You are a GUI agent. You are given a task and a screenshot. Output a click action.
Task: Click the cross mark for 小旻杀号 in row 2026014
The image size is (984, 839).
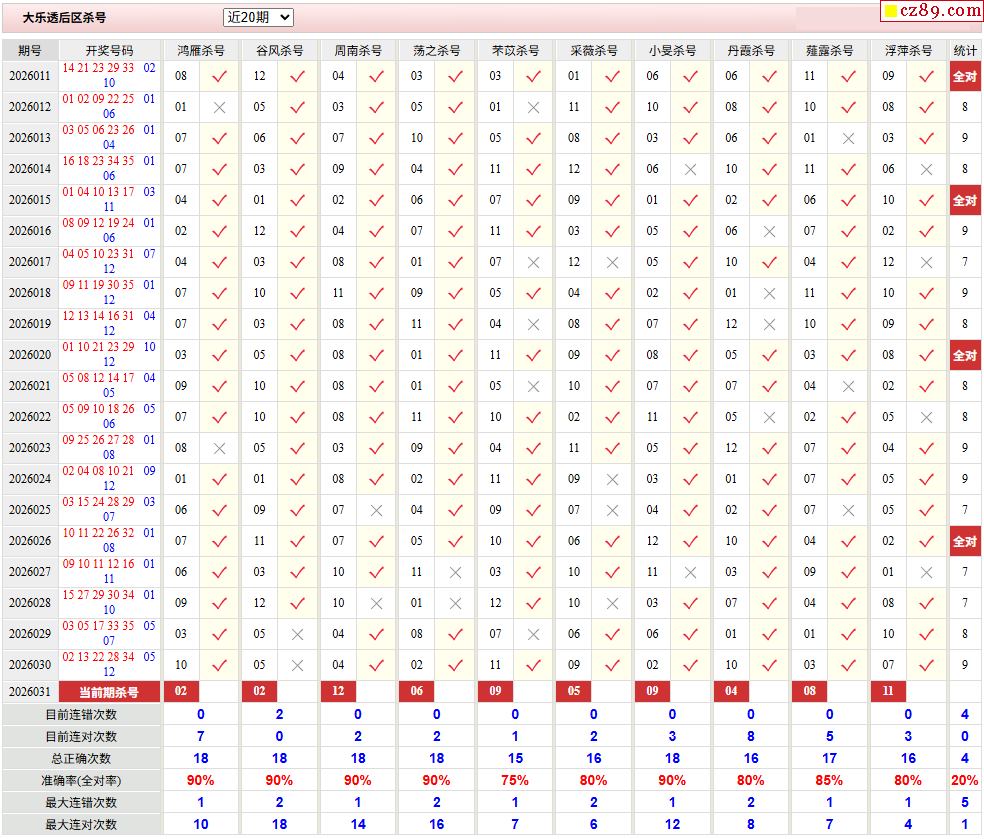pos(690,169)
